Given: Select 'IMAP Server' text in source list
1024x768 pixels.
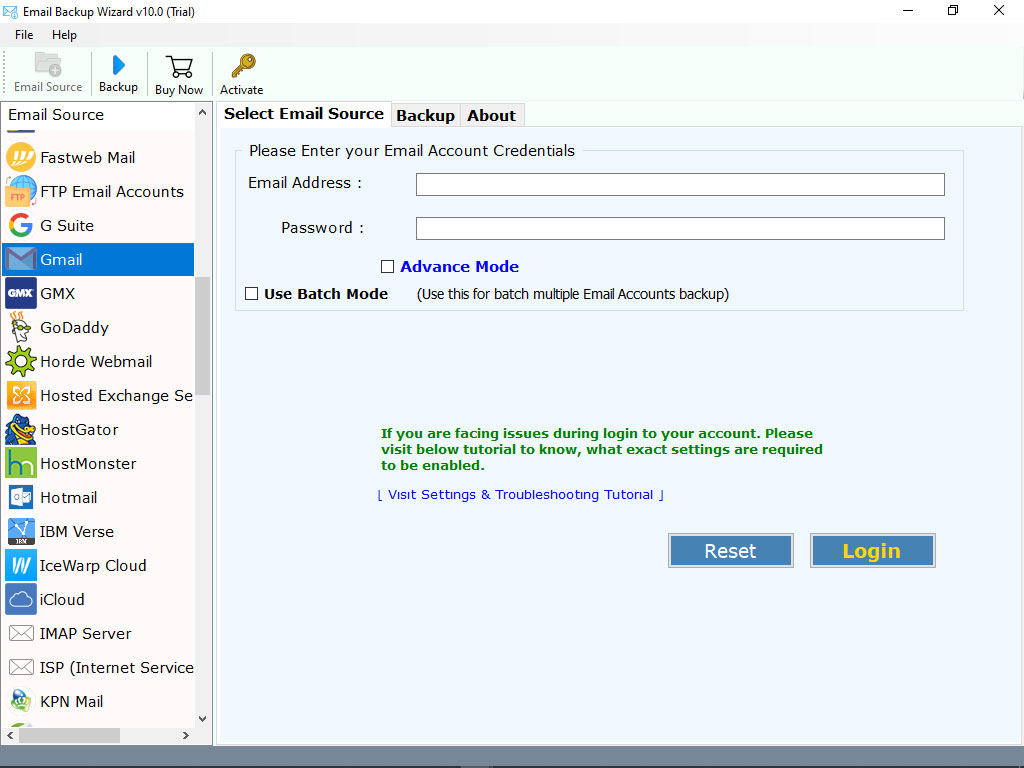Looking at the screenshot, I should click(86, 633).
